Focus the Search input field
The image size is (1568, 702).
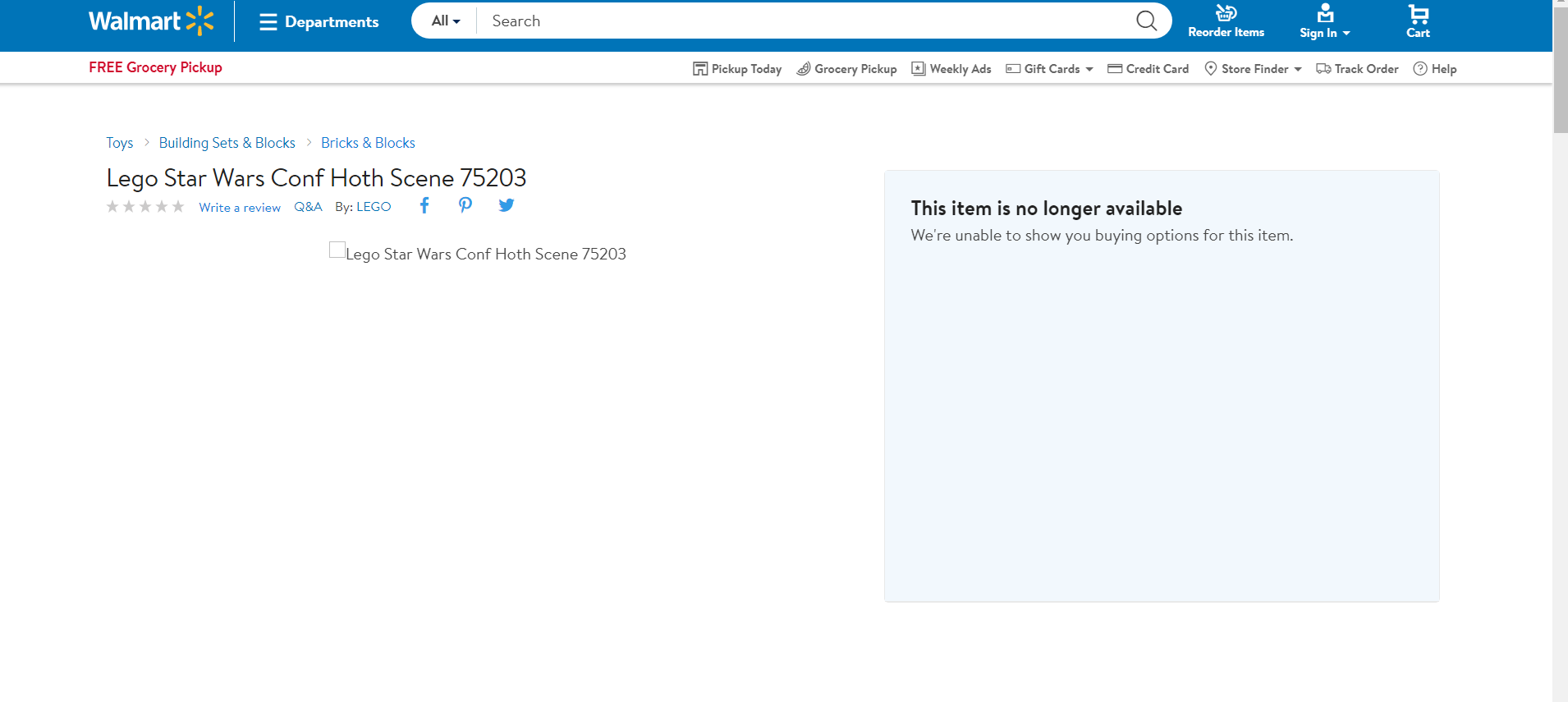[x=805, y=21]
